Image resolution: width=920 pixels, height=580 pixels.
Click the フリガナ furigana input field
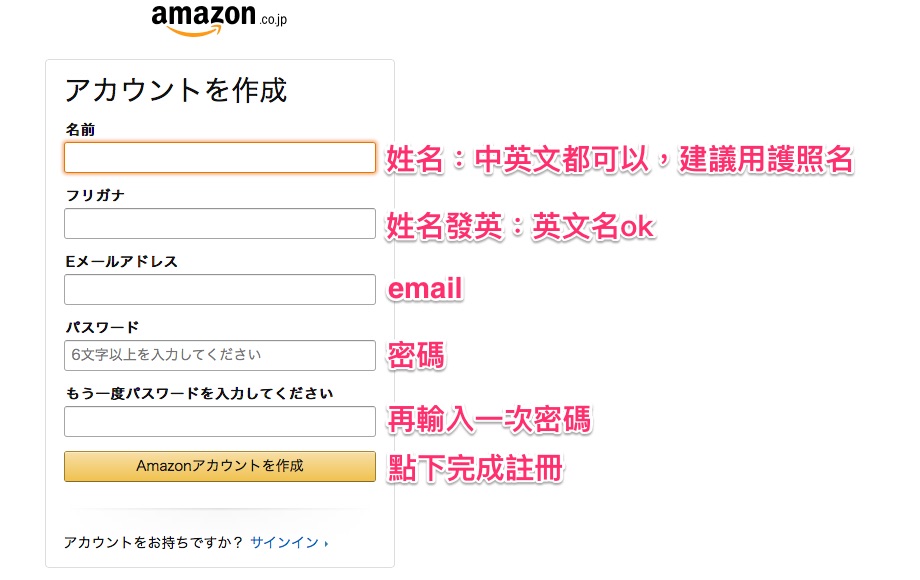point(220,223)
